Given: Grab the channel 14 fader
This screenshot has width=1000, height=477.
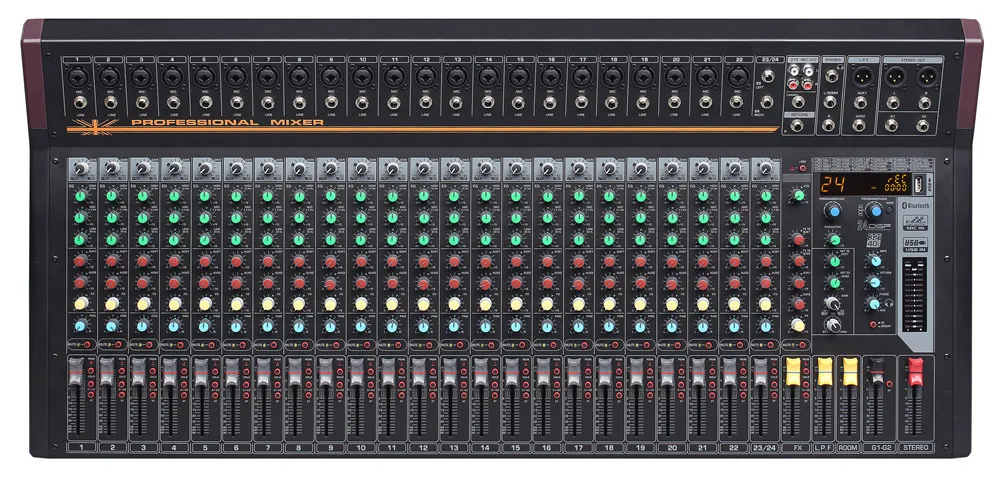Looking at the screenshot, I should tap(480, 372).
